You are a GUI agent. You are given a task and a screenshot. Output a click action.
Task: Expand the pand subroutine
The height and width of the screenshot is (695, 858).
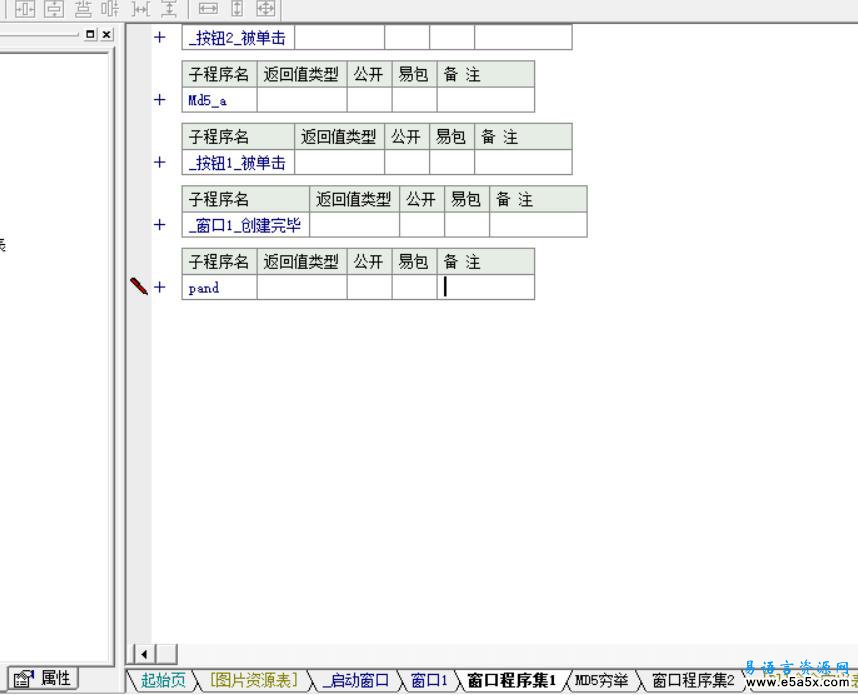tap(160, 287)
